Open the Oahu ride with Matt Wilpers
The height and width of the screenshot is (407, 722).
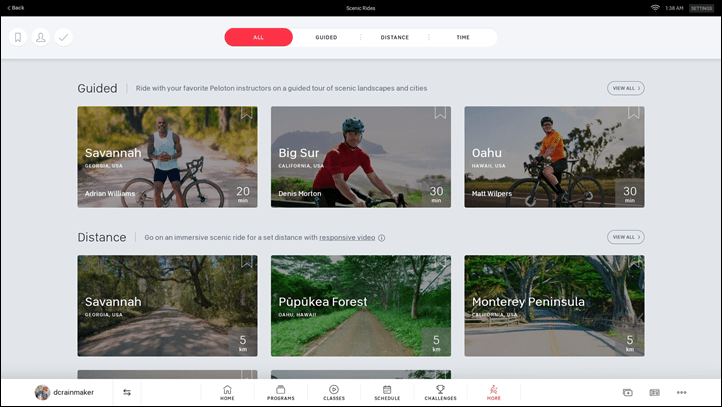click(554, 157)
